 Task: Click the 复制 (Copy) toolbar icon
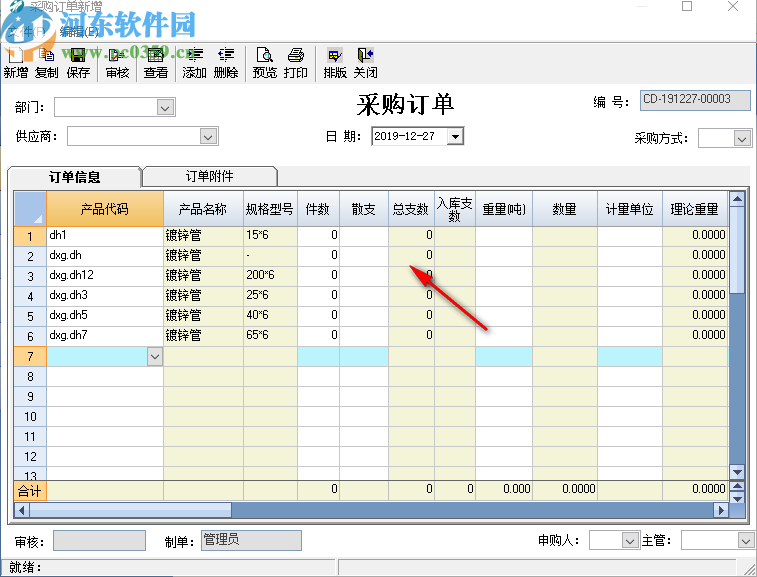click(46, 63)
